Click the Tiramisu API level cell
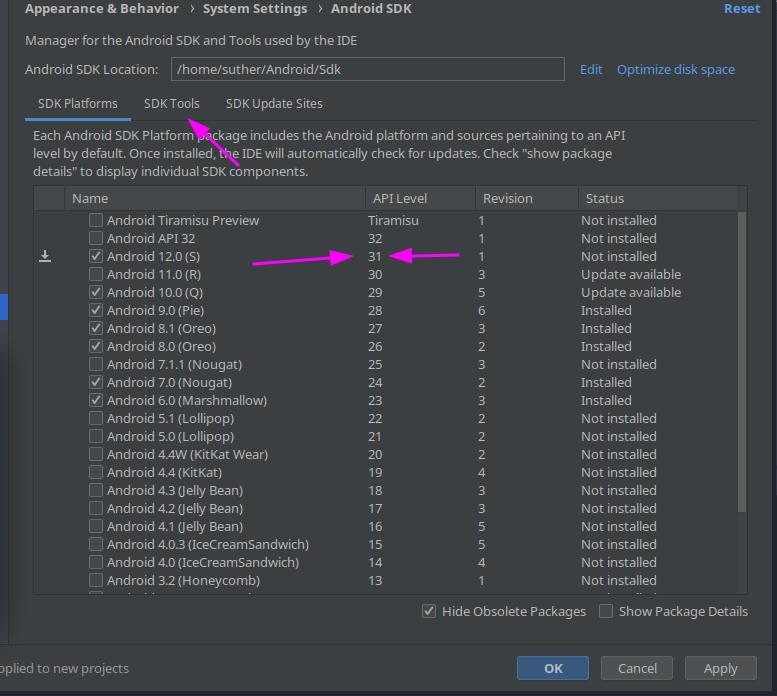This screenshot has width=777, height=696. [x=393, y=220]
